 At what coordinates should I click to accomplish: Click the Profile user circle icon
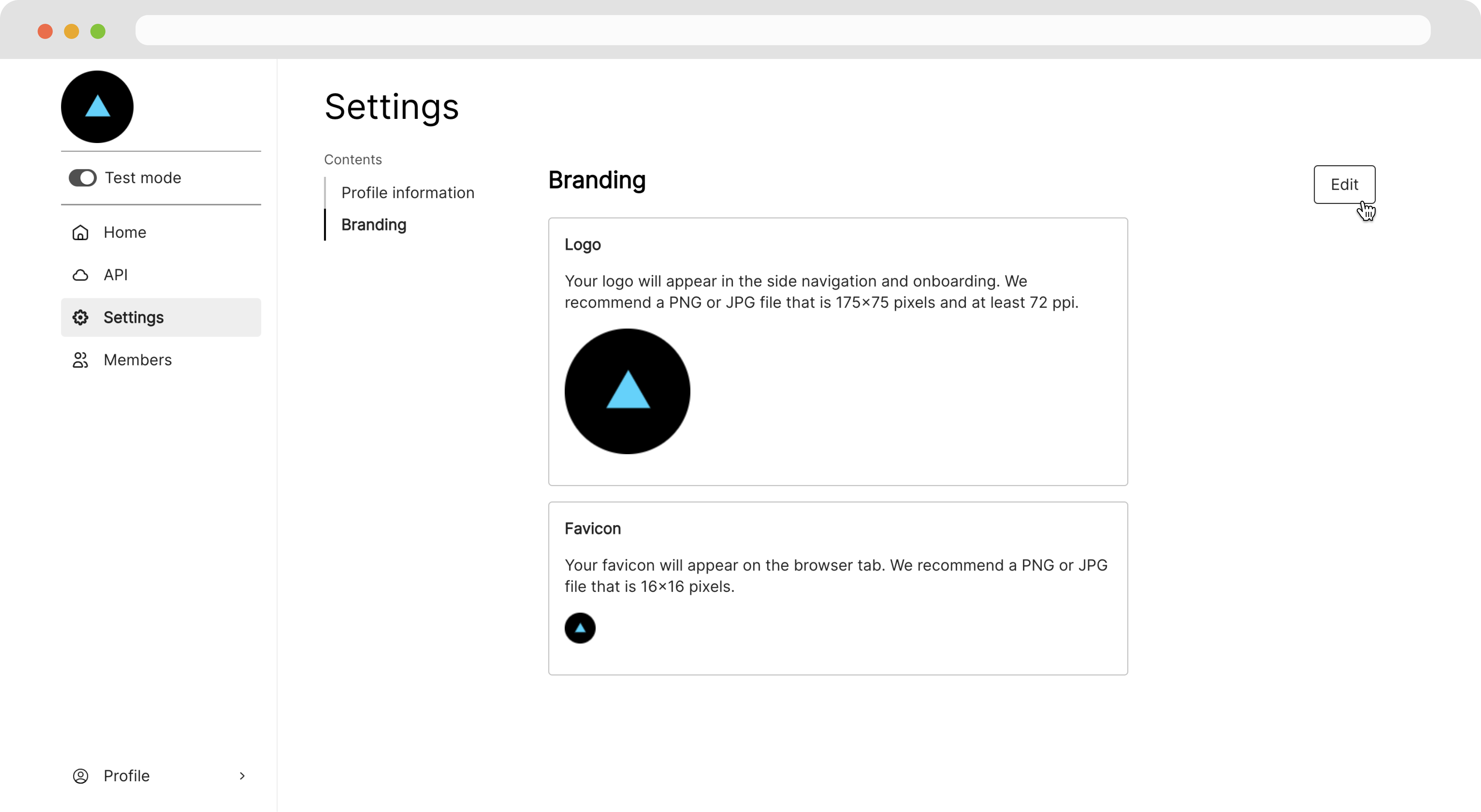pos(81,776)
